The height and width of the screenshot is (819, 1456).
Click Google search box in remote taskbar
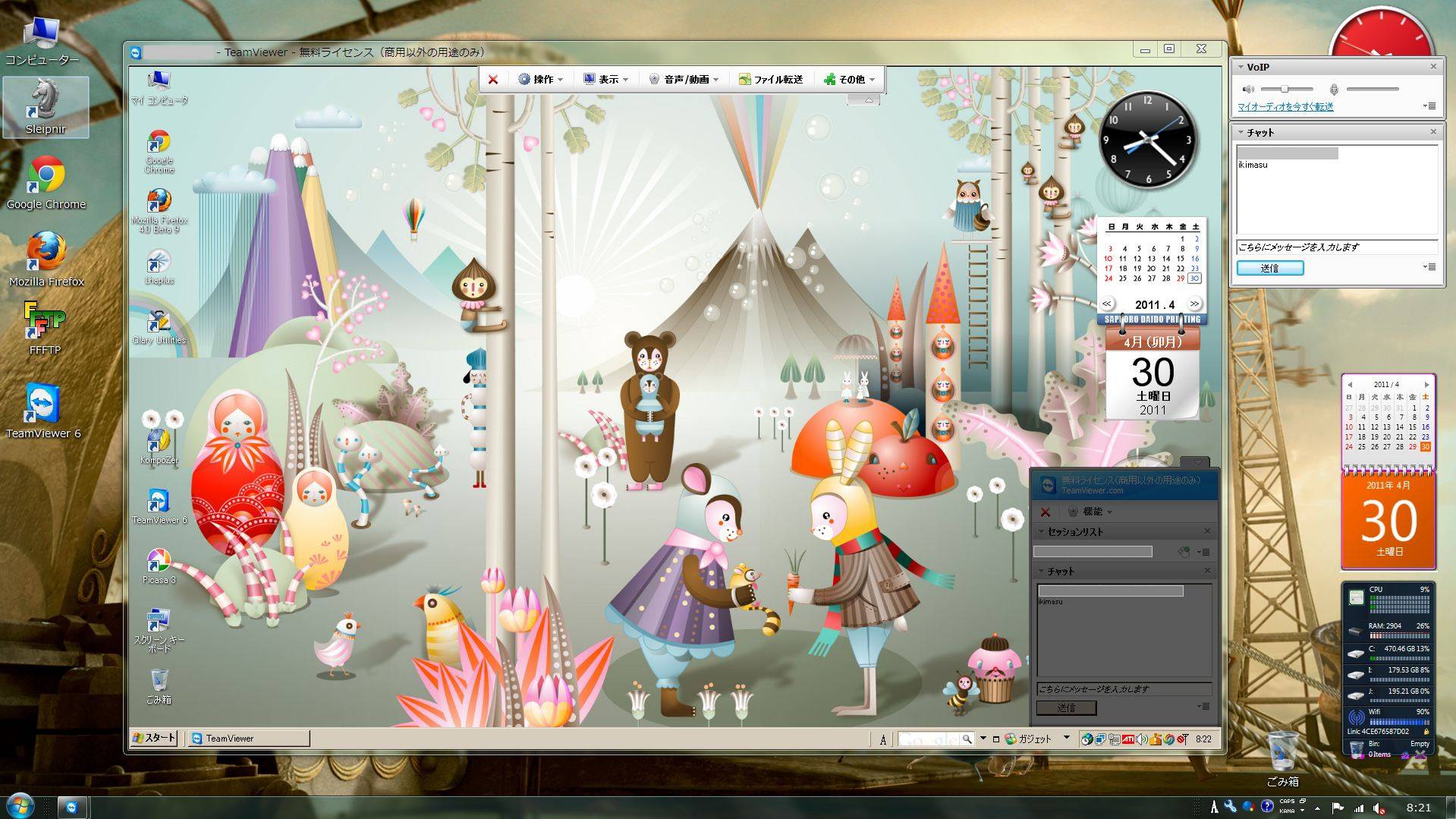tap(929, 739)
